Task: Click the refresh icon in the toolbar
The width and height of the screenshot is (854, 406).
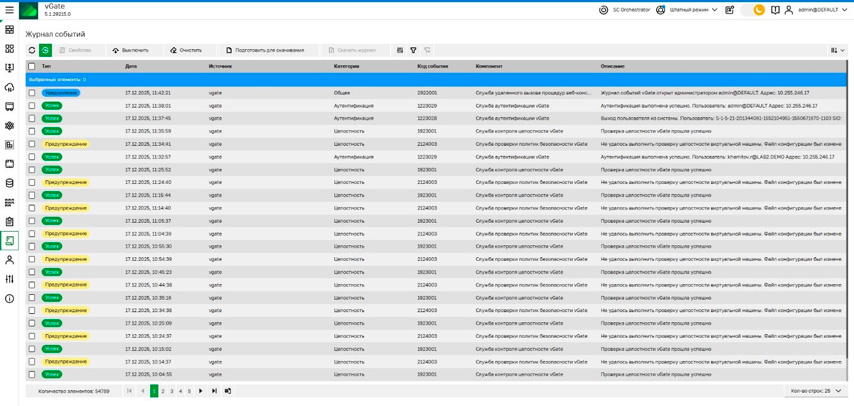Action: point(32,50)
